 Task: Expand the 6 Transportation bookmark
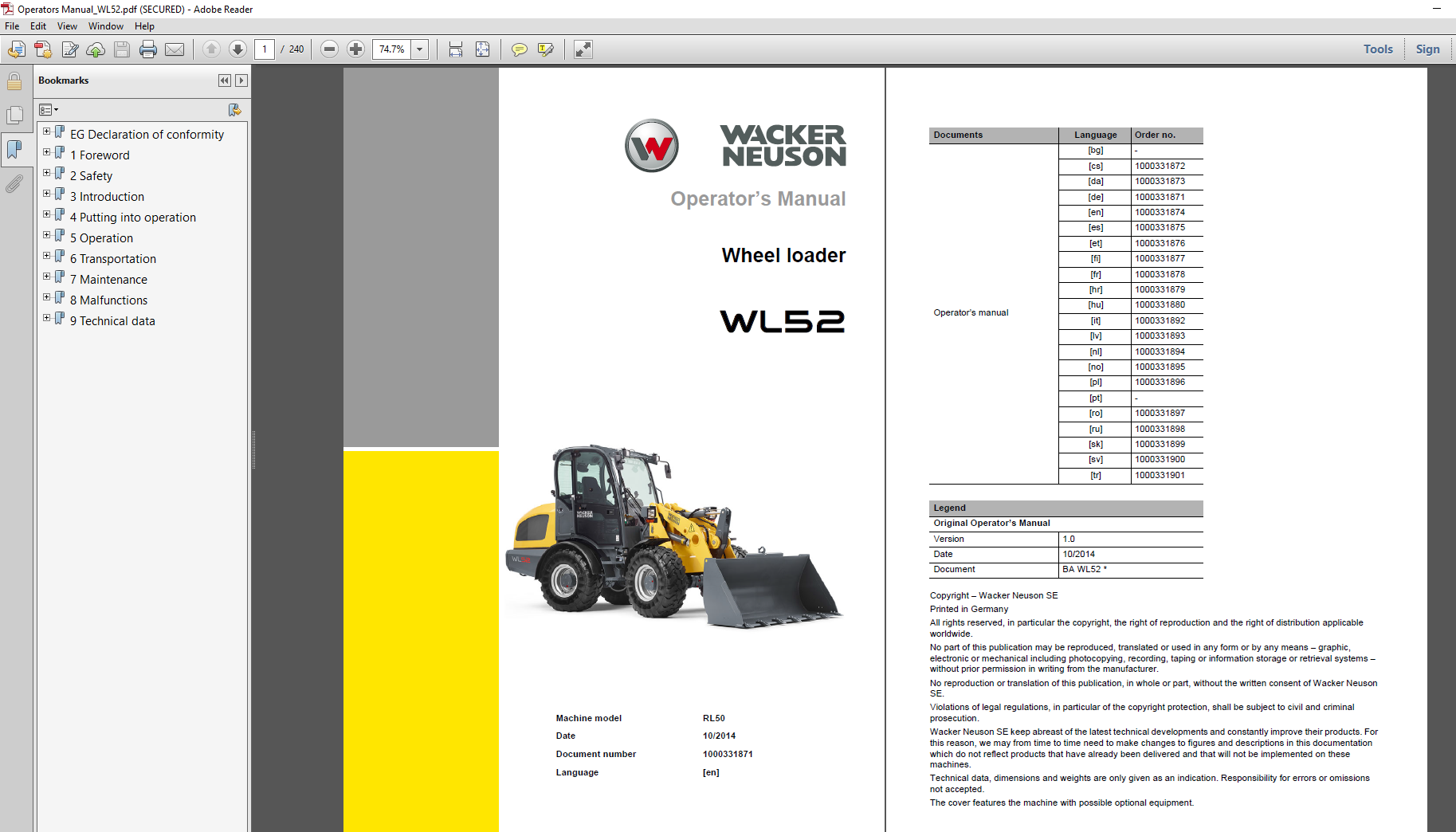pos(46,256)
